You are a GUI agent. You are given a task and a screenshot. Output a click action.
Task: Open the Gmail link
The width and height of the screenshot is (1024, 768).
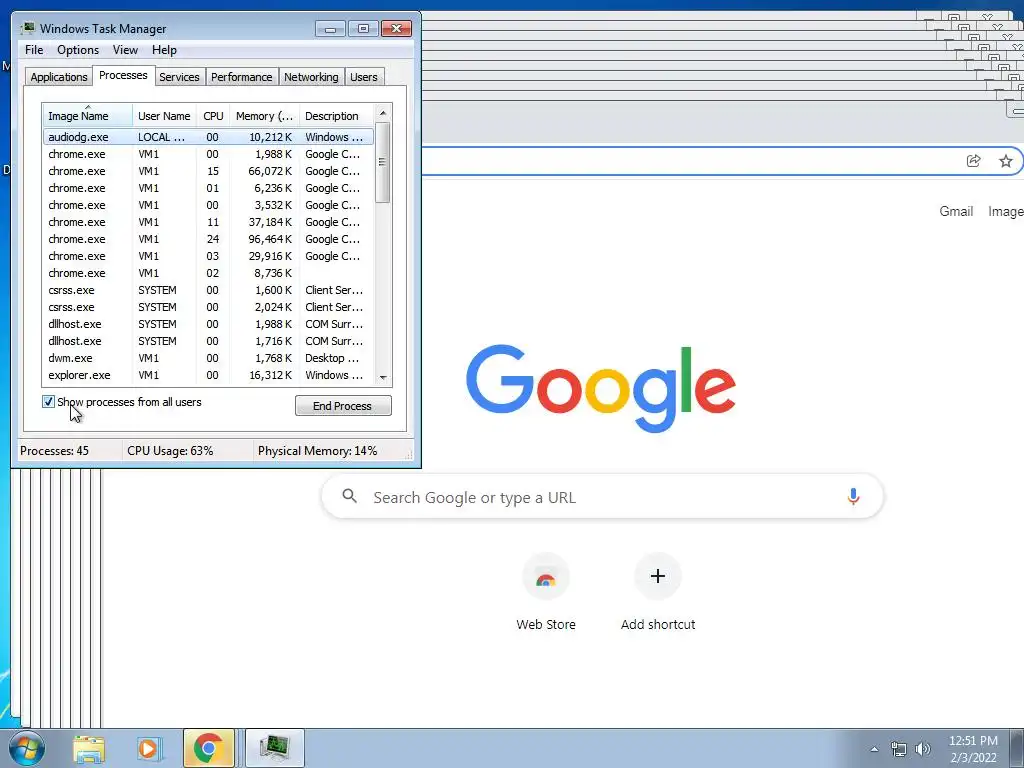956,211
